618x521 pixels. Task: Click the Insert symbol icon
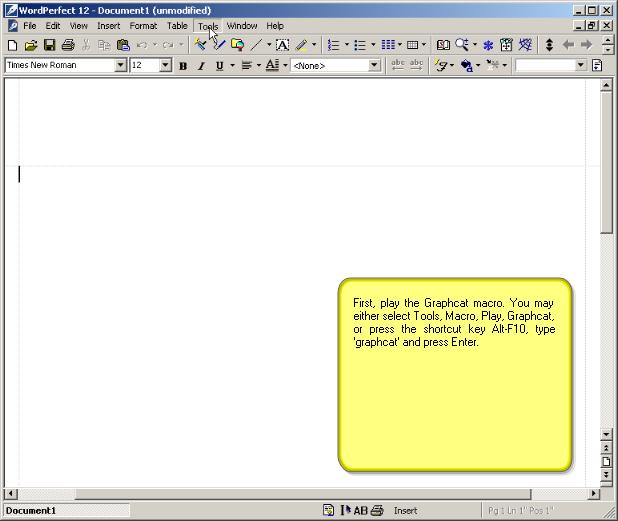tap(492, 65)
